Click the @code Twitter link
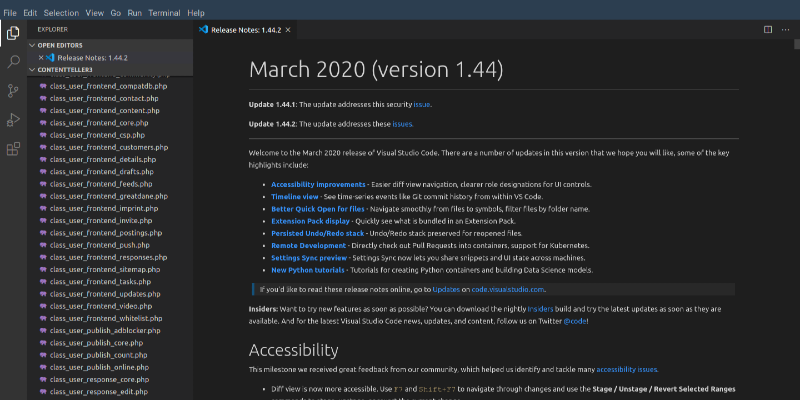 (575, 321)
